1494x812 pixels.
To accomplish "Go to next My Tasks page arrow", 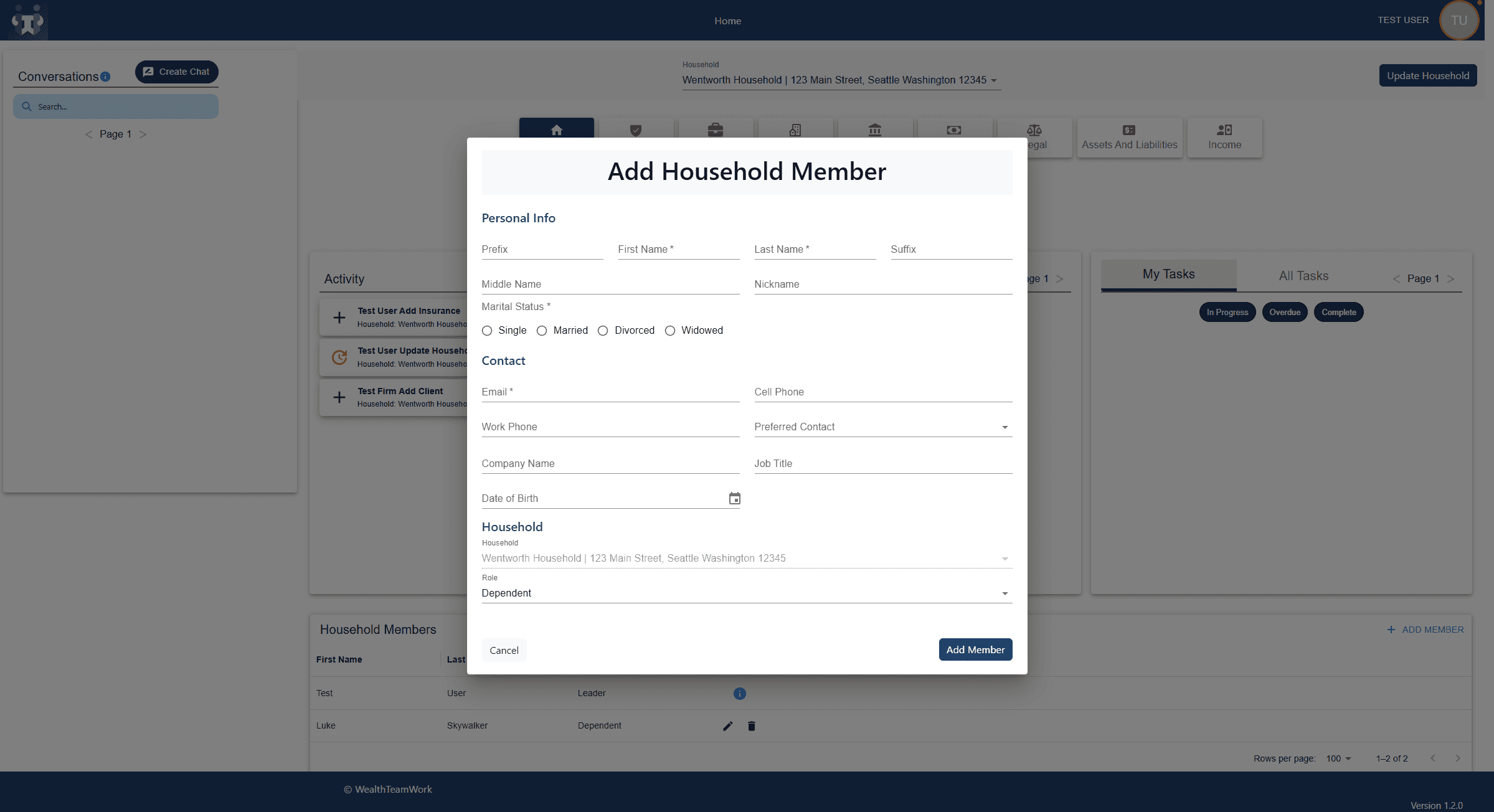I will [1451, 279].
